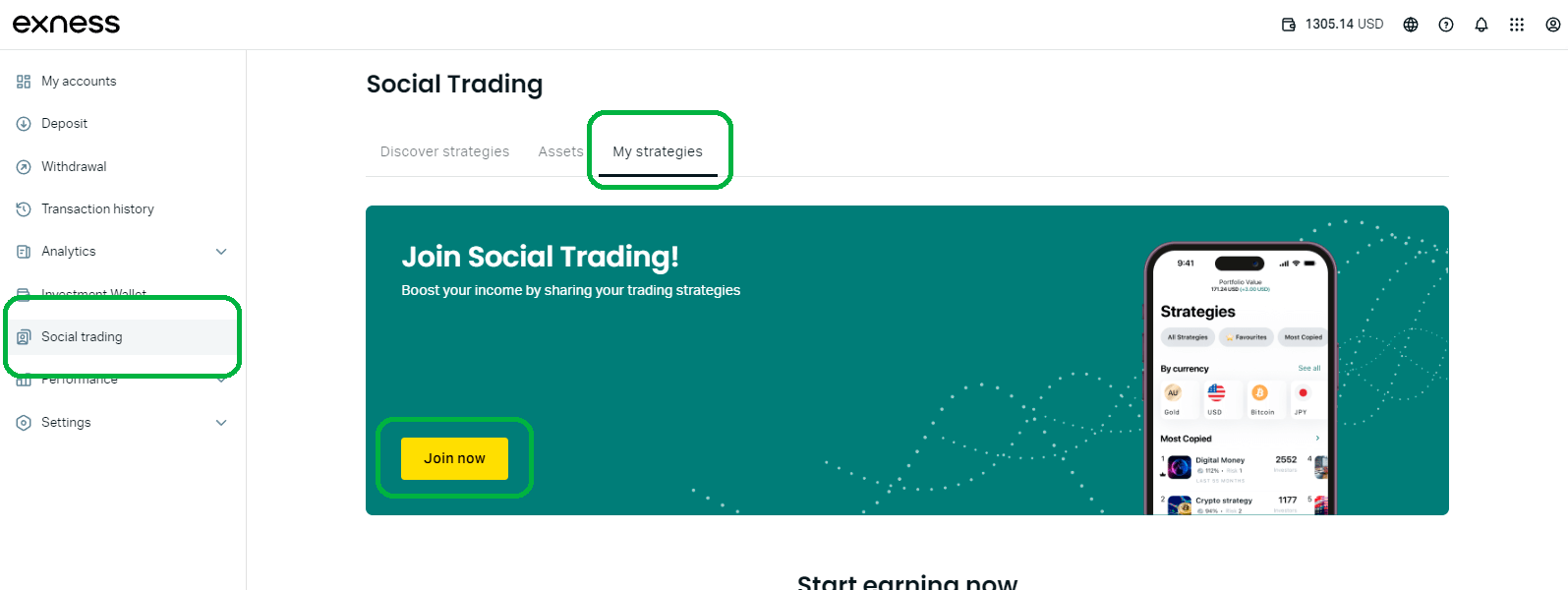Open the Withdrawal page
This screenshot has width=1568, height=590.
[x=73, y=166]
